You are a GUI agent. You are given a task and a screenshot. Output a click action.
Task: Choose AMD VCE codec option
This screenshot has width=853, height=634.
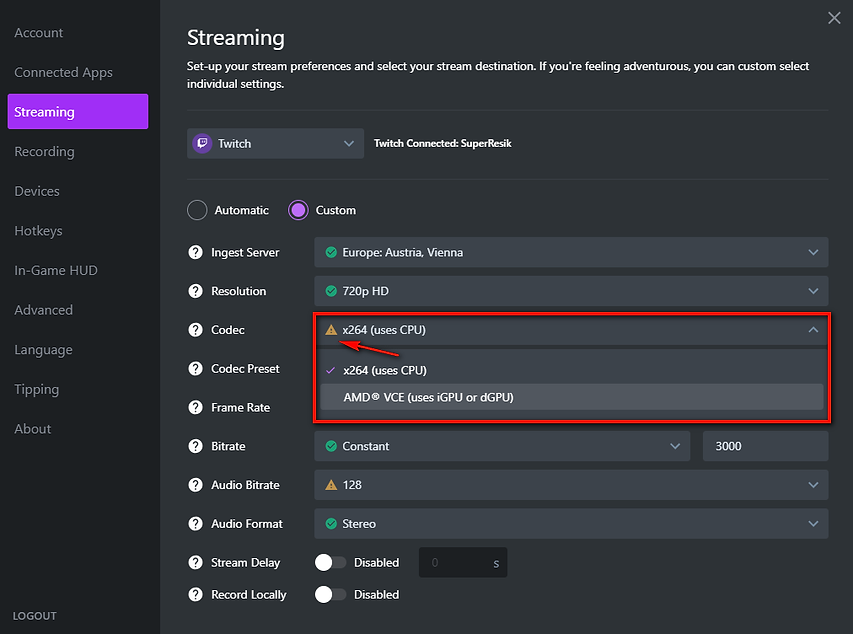(x=571, y=397)
